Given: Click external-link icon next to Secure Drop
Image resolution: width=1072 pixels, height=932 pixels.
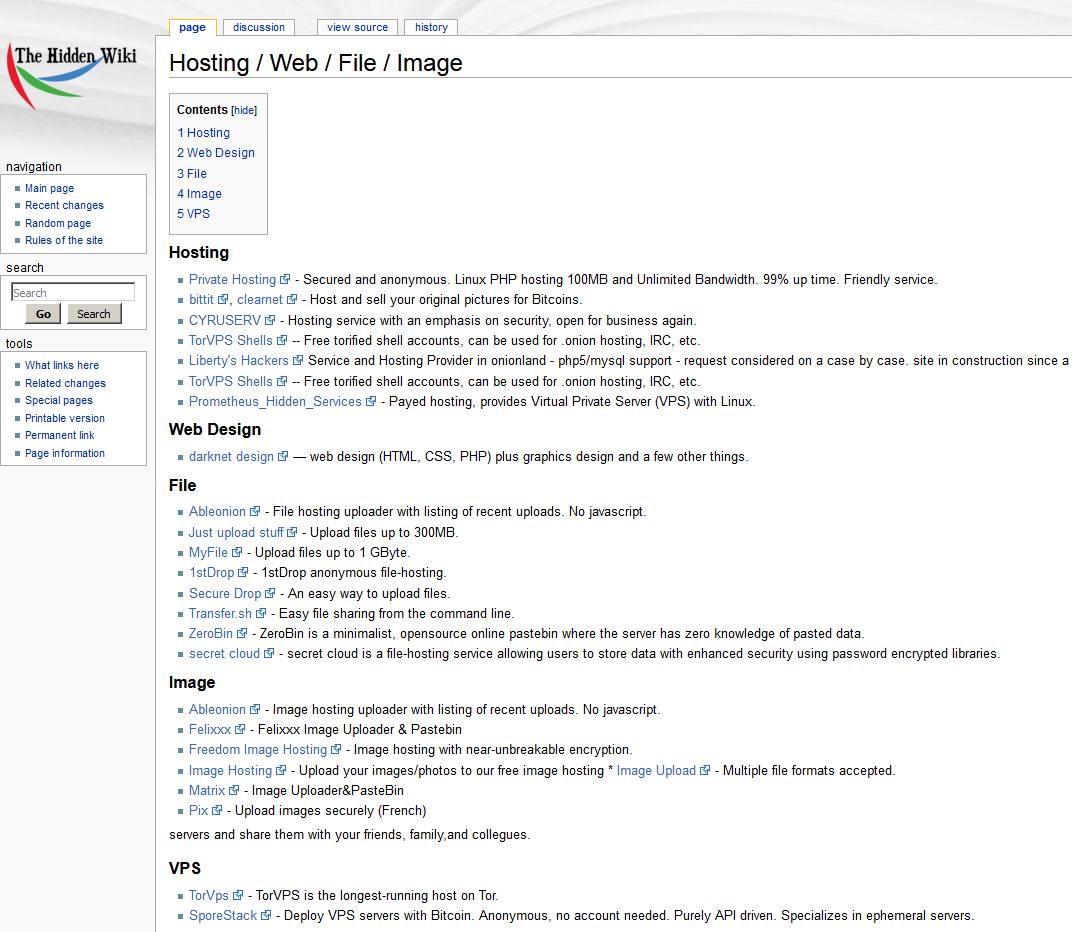Looking at the screenshot, I should (270, 593).
